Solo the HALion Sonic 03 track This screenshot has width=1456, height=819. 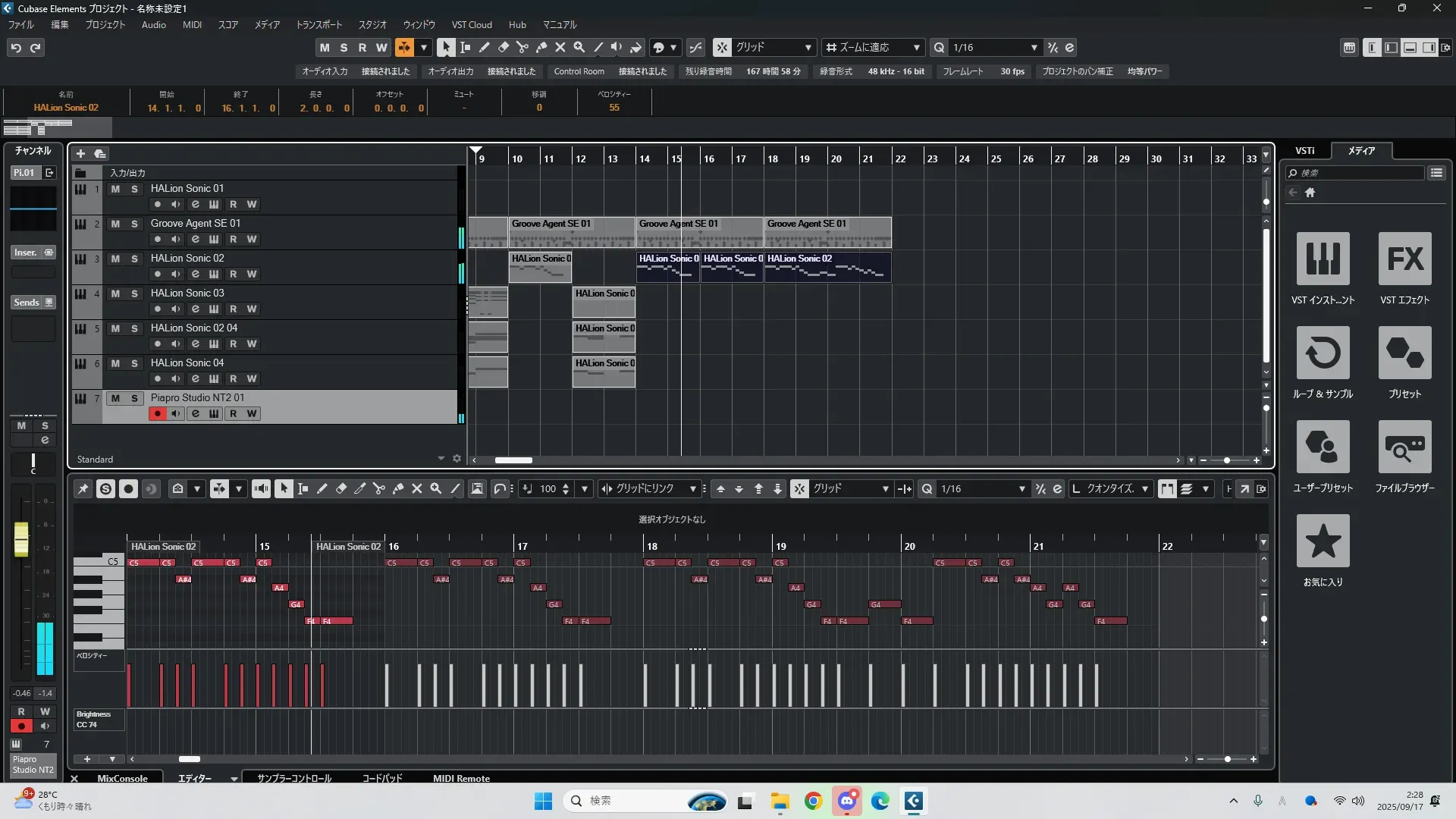click(x=134, y=293)
